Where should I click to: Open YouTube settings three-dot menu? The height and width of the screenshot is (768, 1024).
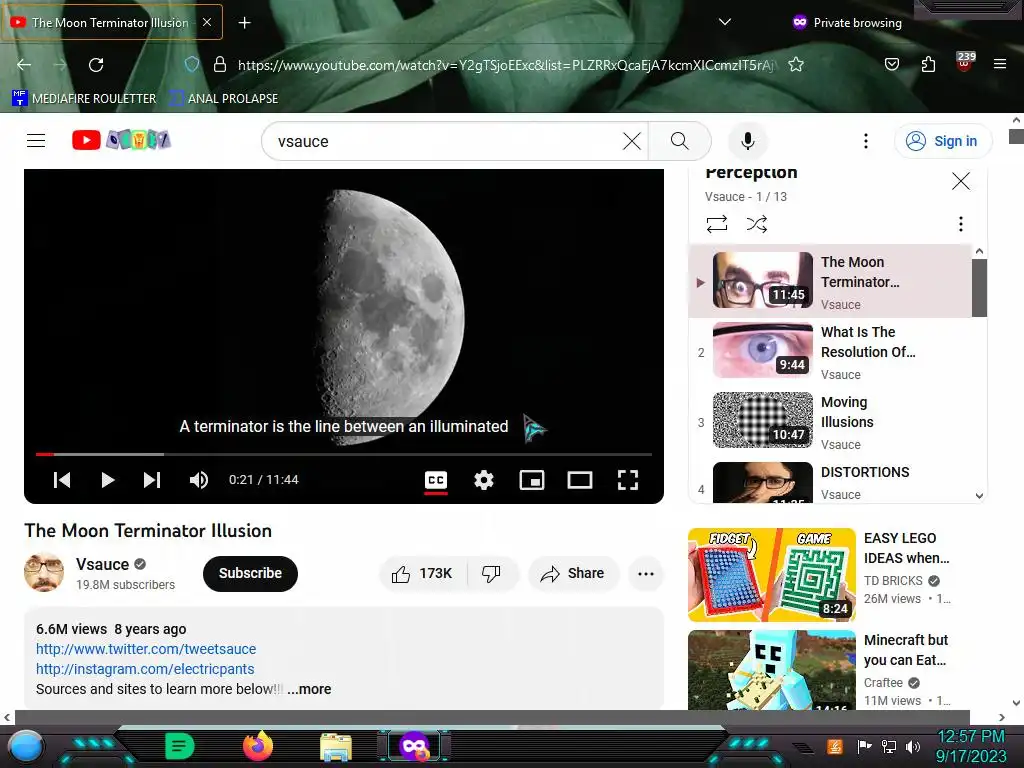pyautogui.click(x=866, y=141)
